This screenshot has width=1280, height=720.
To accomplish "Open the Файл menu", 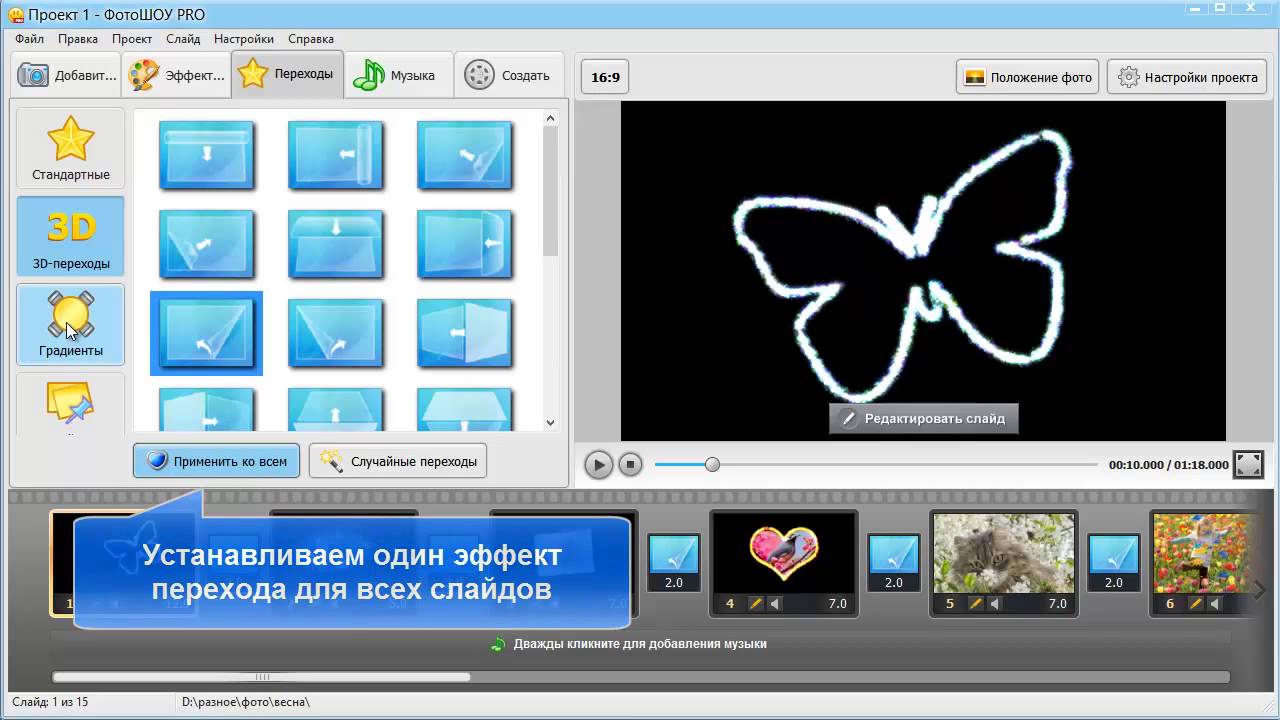I will [29, 39].
